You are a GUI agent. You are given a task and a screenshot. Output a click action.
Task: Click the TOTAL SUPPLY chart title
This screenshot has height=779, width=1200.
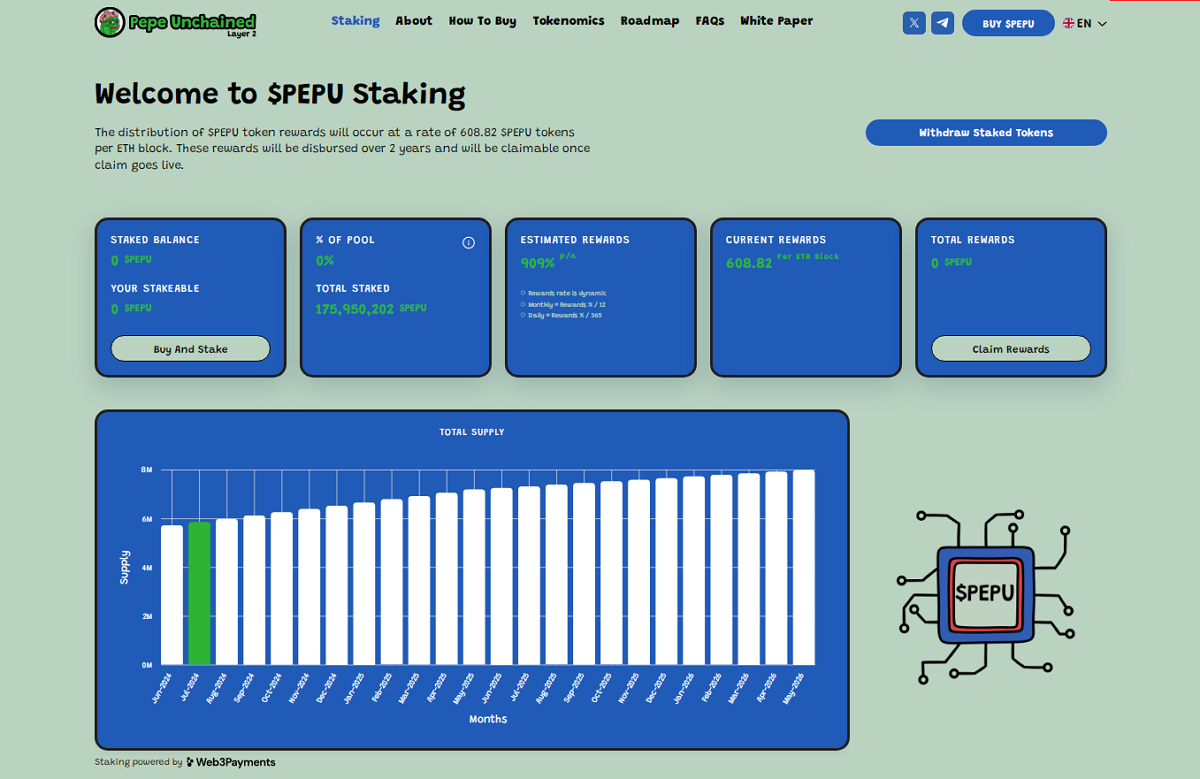tap(472, 432)
